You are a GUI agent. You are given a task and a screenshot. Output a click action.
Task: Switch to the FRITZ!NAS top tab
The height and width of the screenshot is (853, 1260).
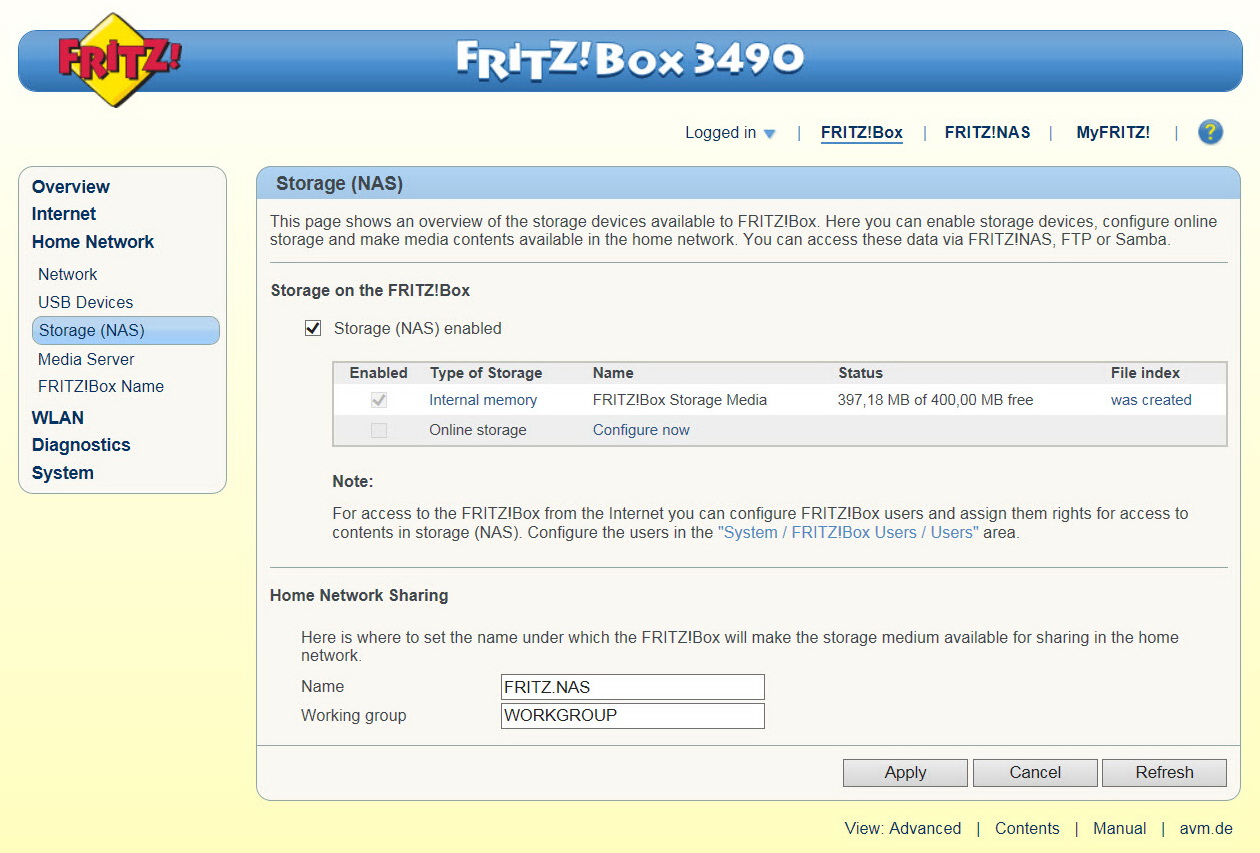tap(987, 132)
